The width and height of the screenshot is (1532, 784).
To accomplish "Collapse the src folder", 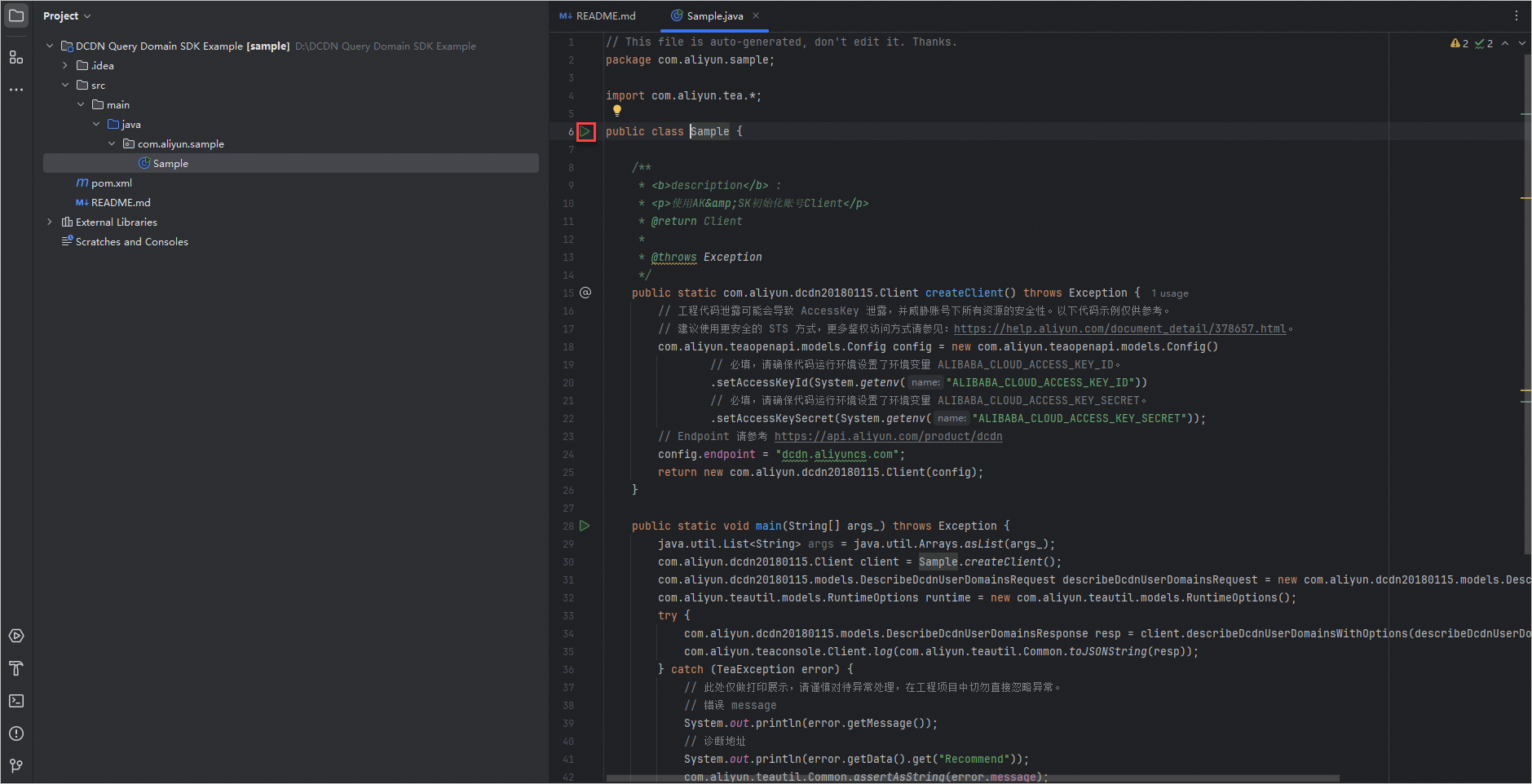I will [65, 85].
